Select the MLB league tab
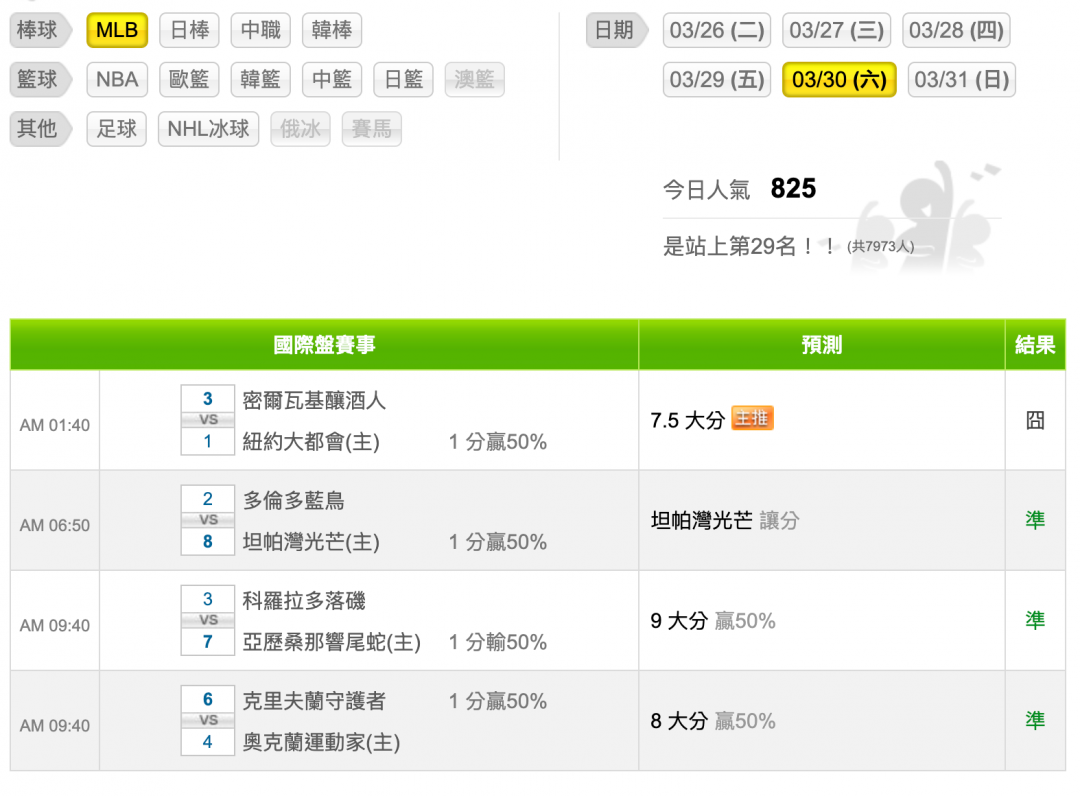Image resolution: width=1080 pixels, height=796 pixels. point(117,30)
